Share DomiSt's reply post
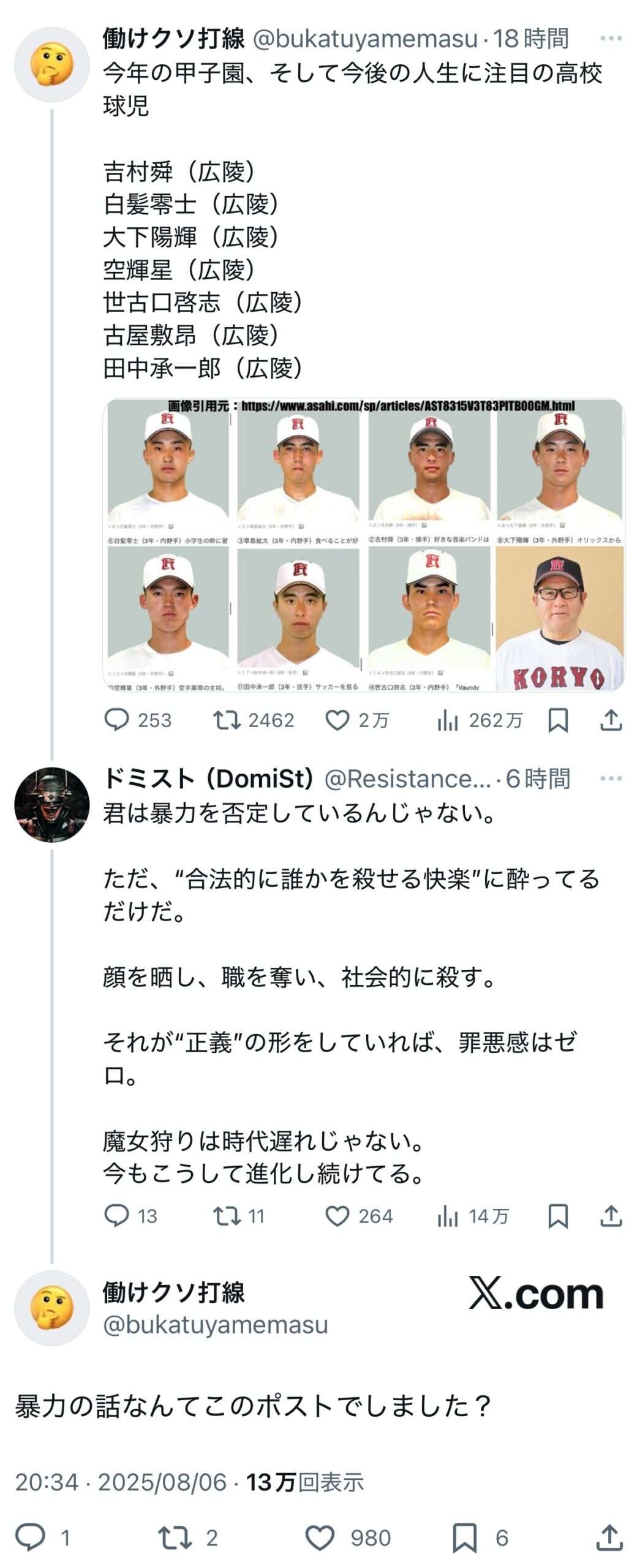The image size is (640, 1568). (611, 1215)
